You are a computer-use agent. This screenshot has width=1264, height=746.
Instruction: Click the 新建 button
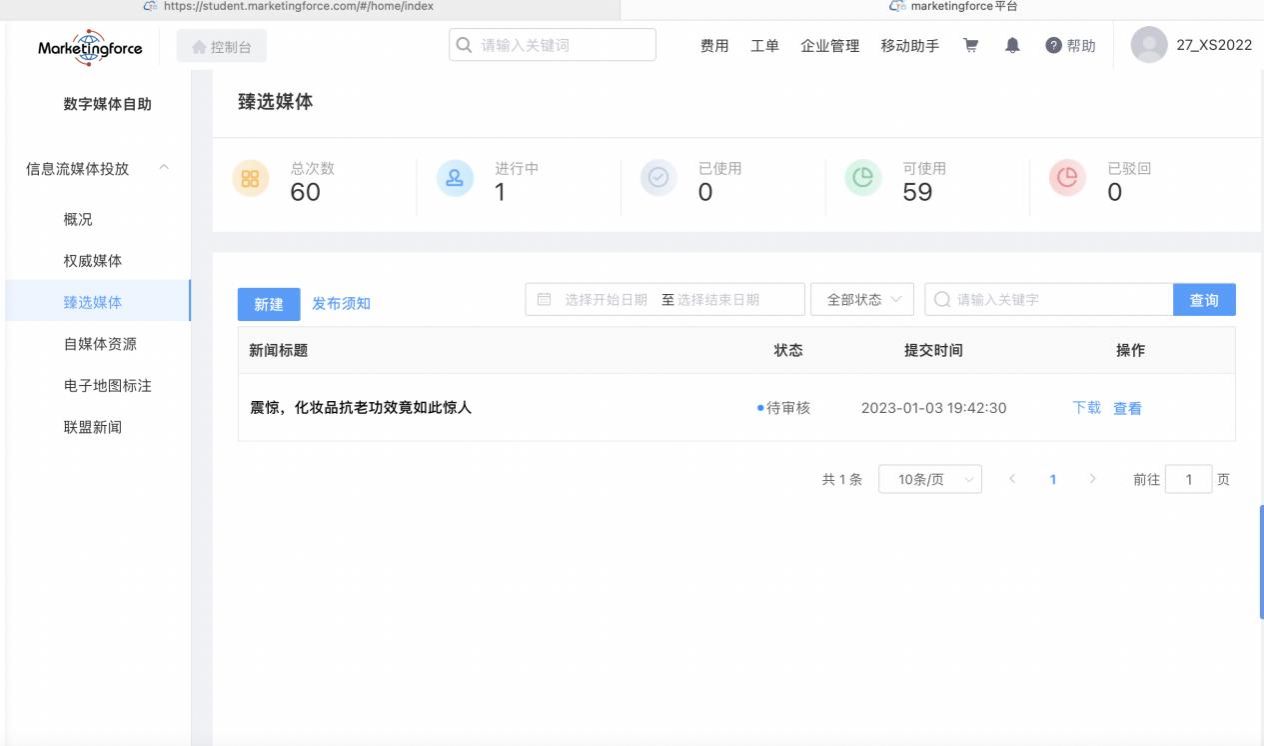268,304
